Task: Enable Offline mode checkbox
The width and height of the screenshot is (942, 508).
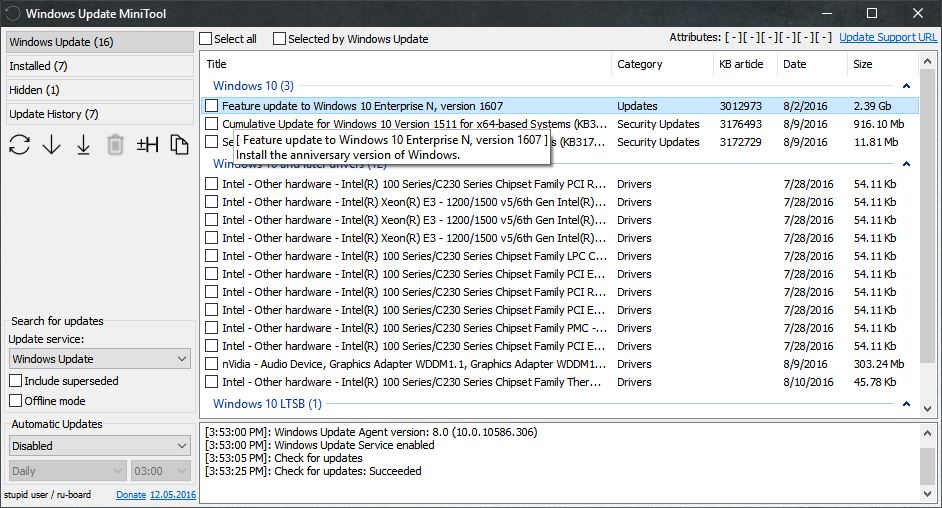Action: point(16,401)
